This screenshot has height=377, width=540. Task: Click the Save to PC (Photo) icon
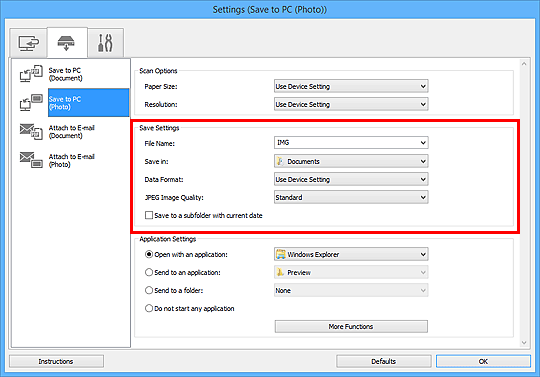[31, 103]
